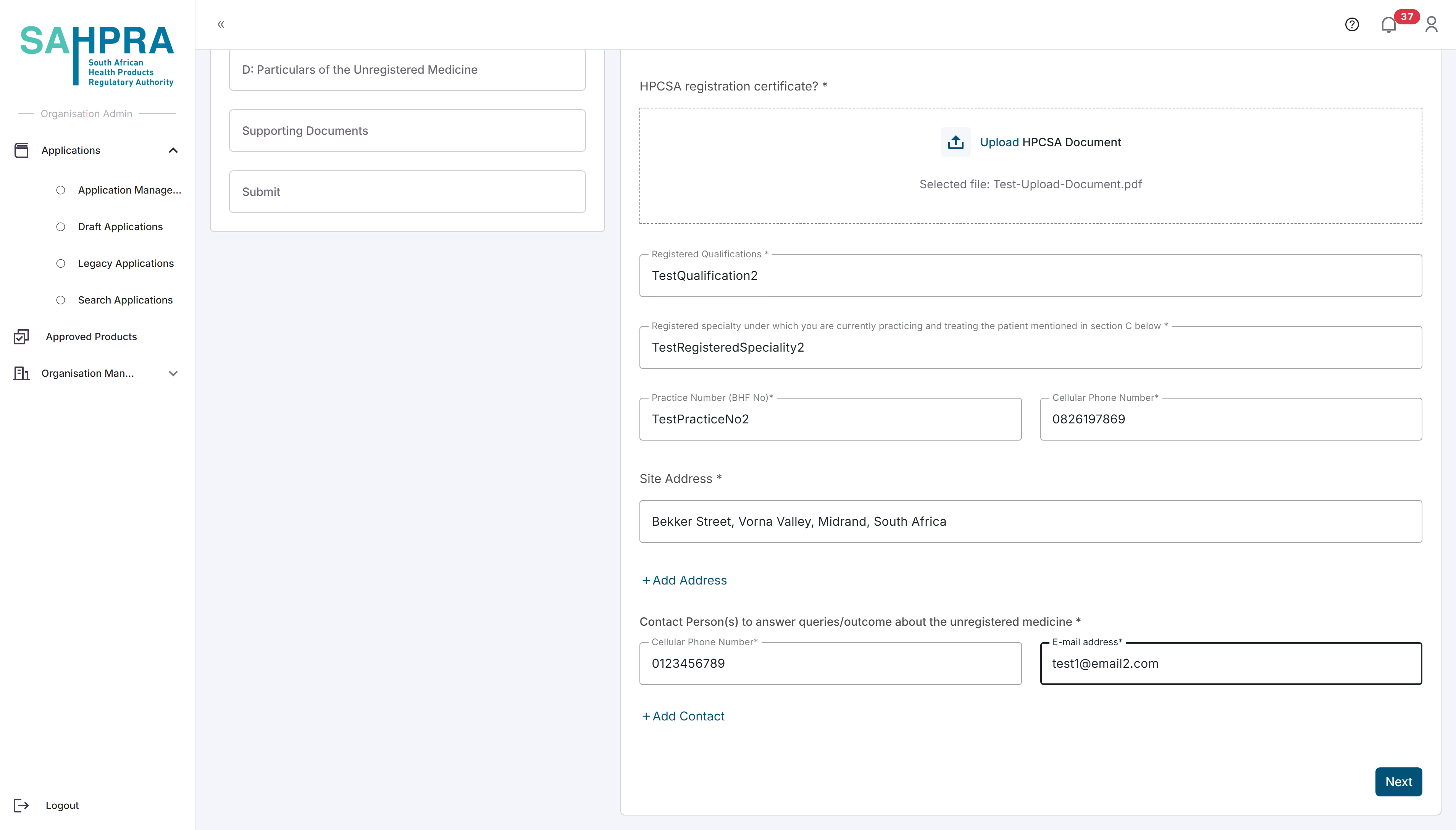Select Application Management radio bullet

[60, 191]
